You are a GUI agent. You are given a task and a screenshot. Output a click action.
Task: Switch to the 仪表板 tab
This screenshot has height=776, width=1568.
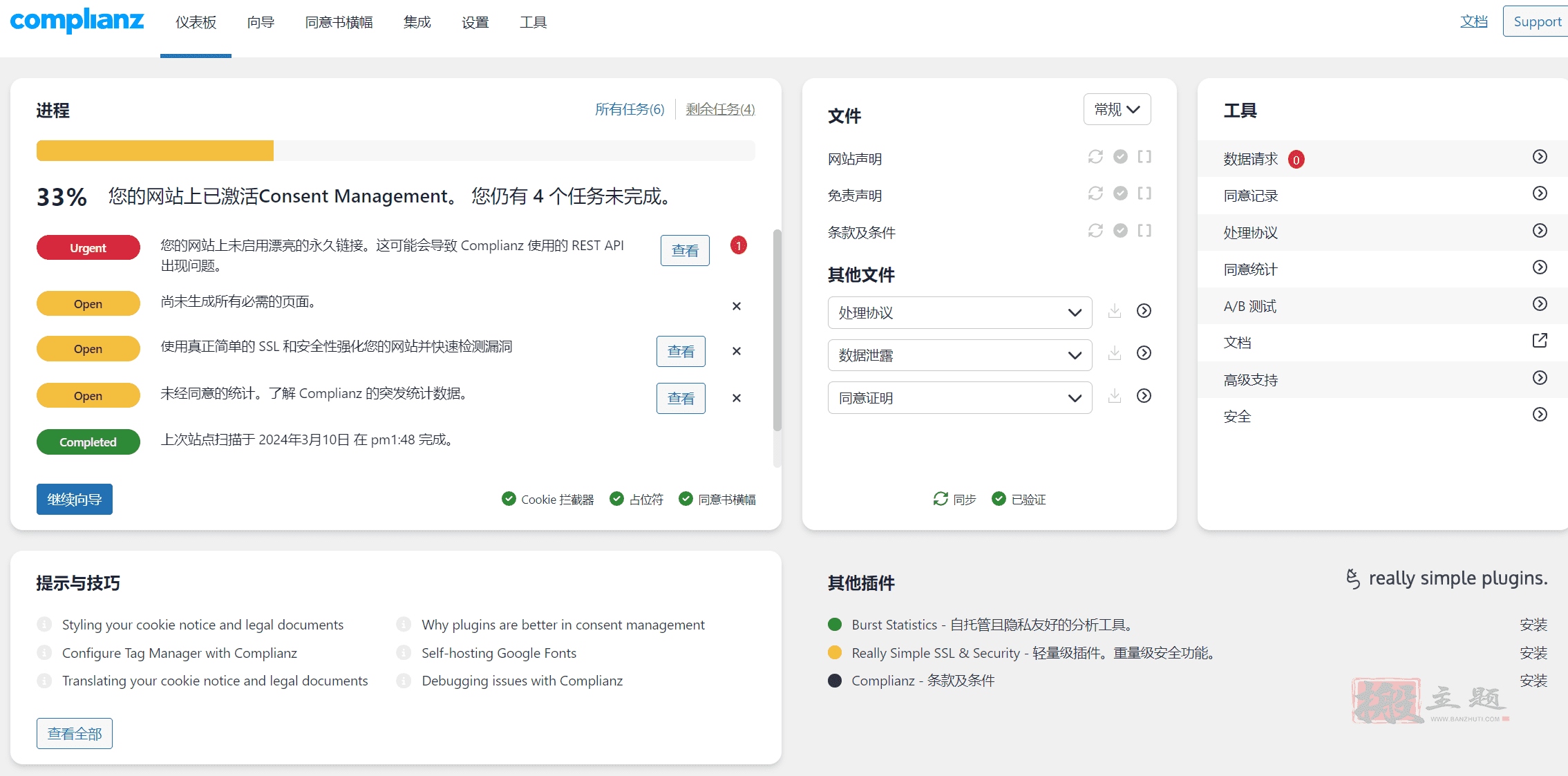click(196, 23)
